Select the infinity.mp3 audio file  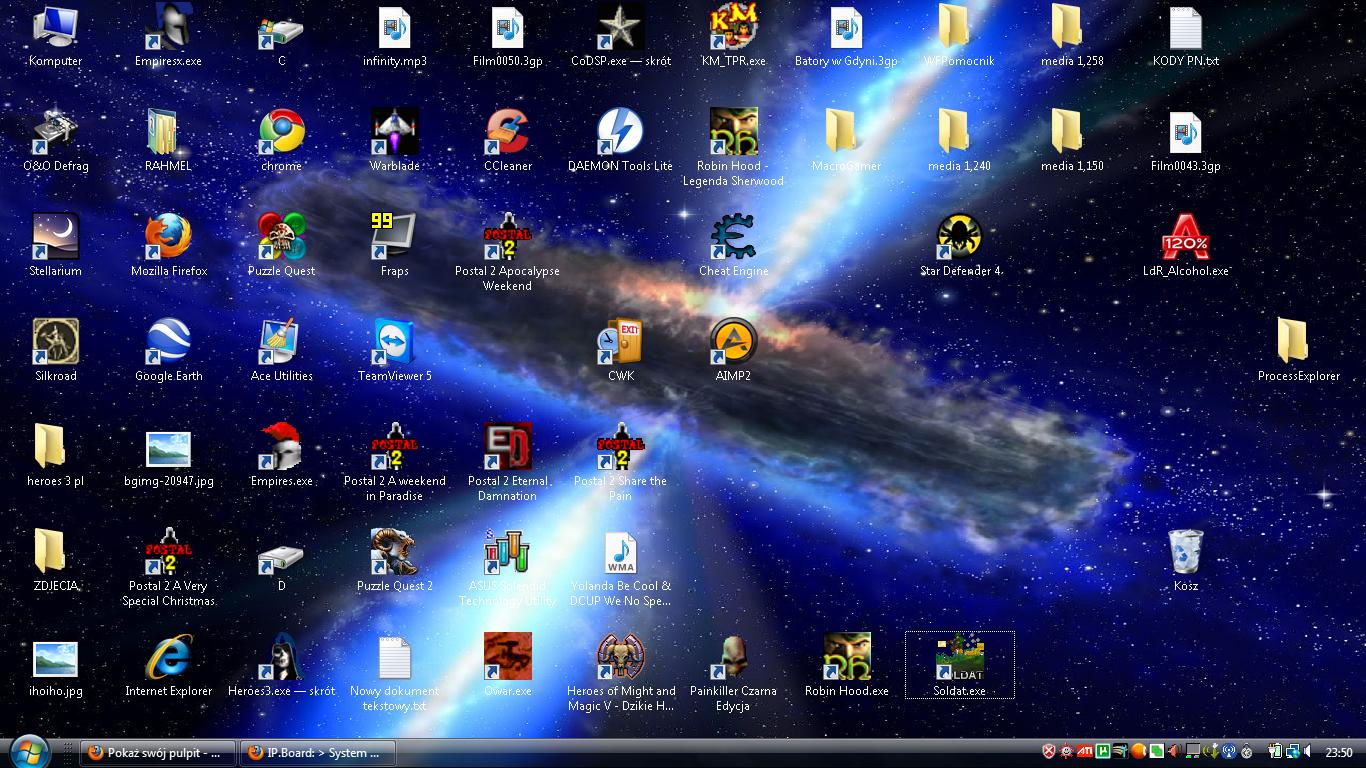[x=395, y=36]
